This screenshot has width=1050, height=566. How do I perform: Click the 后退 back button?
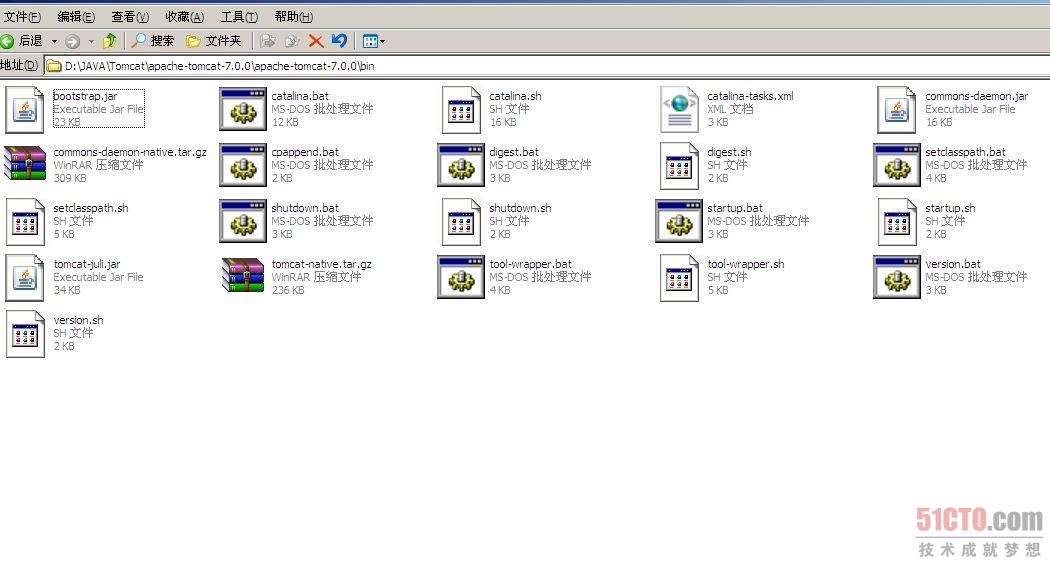click(x=22, y=41)
